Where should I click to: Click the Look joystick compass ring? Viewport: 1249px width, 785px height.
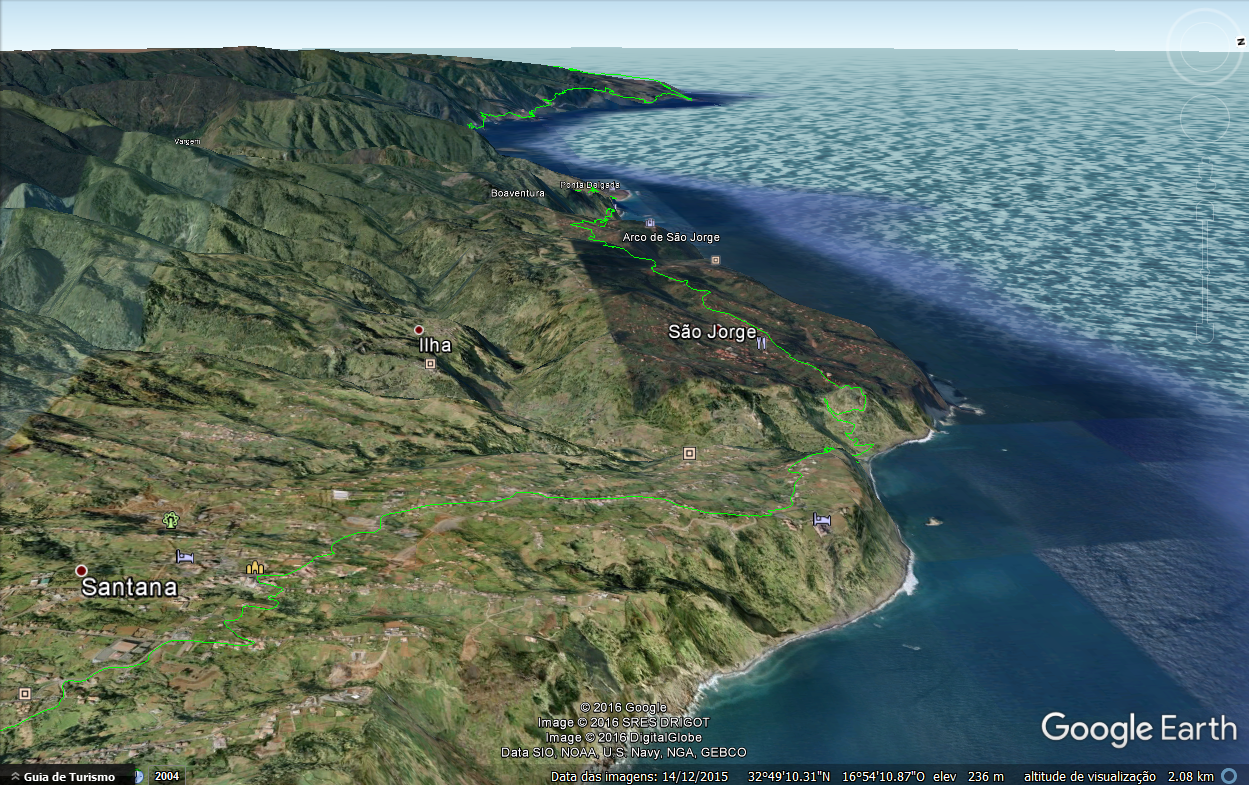[x=1204, y=46]
